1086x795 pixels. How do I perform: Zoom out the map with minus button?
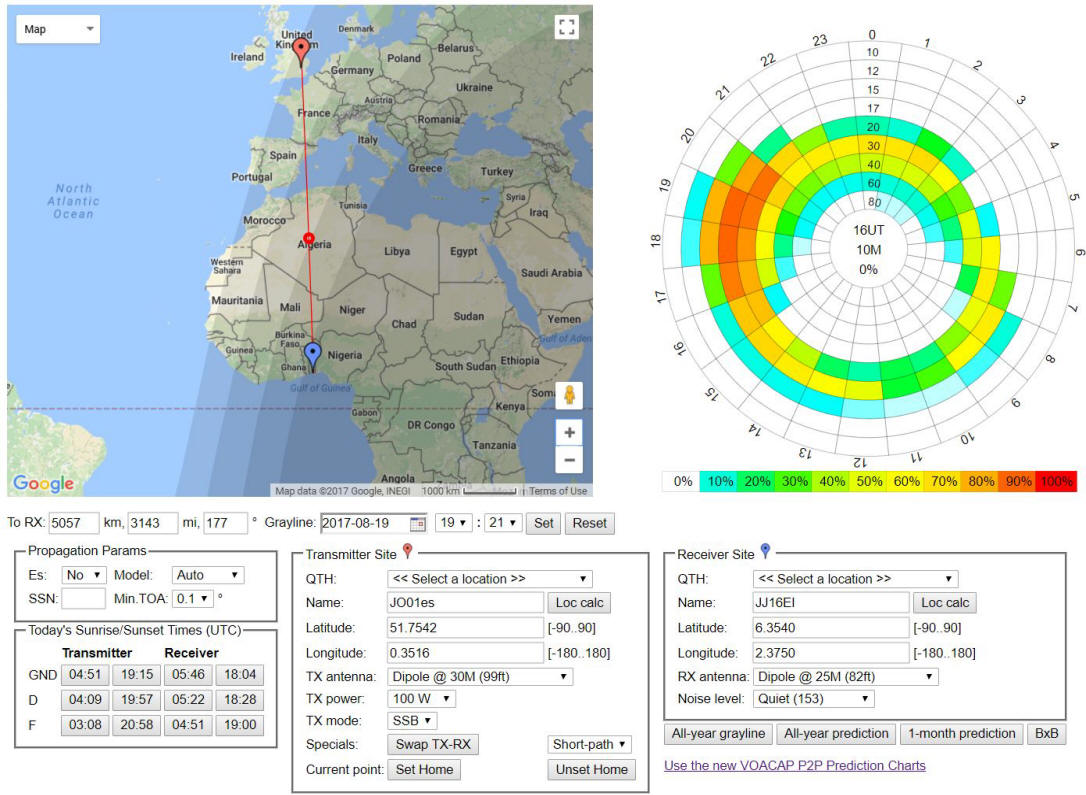[569, 461]
